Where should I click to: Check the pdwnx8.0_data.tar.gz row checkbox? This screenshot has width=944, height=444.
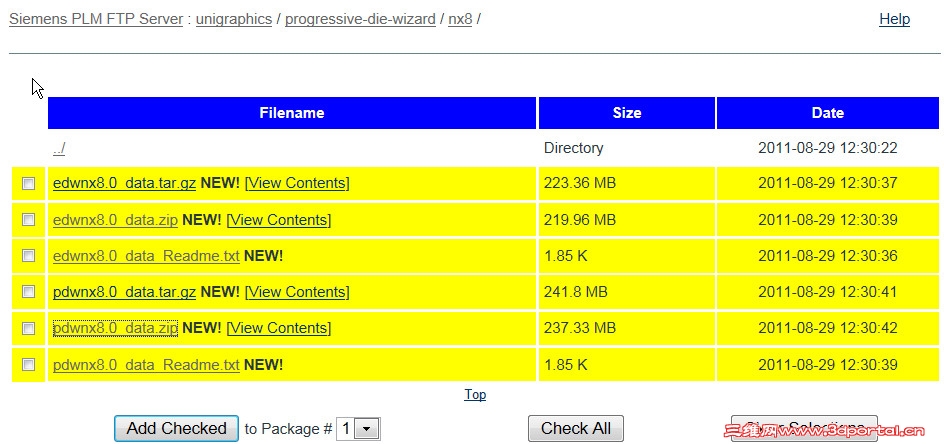tap(29, 291)
